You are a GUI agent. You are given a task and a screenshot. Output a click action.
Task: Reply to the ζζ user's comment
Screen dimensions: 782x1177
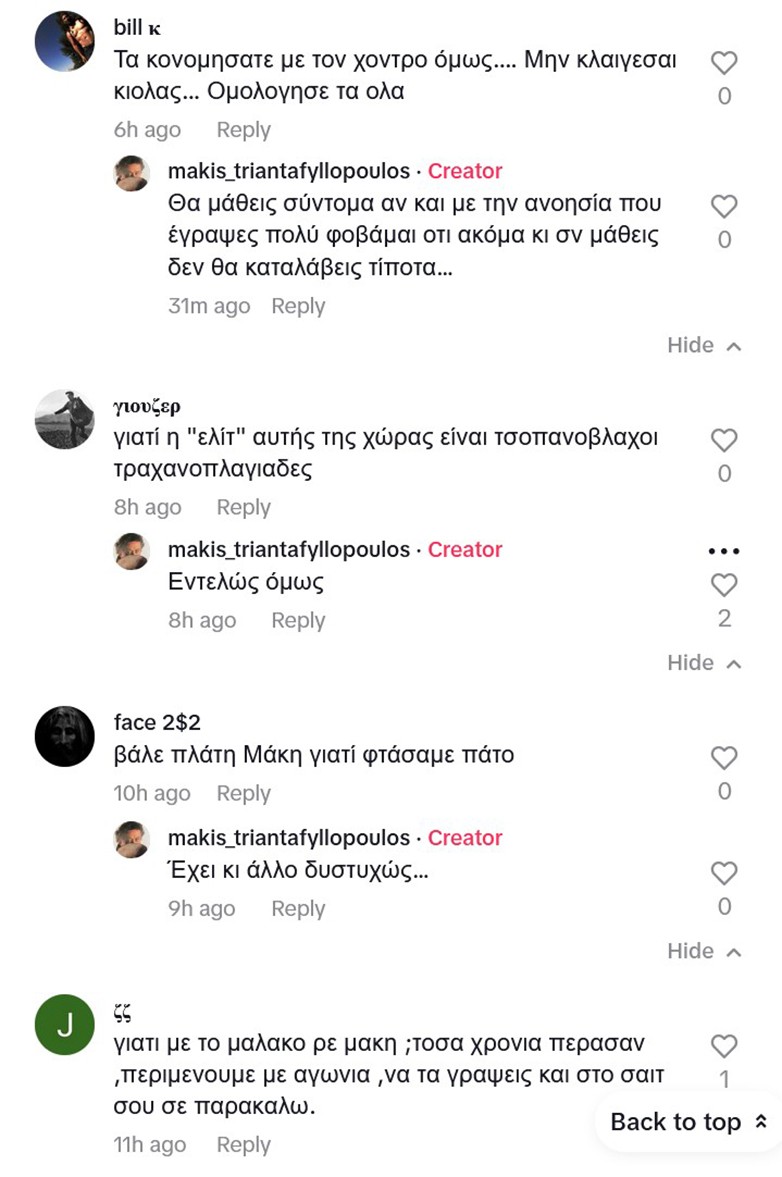point(243,1145)
